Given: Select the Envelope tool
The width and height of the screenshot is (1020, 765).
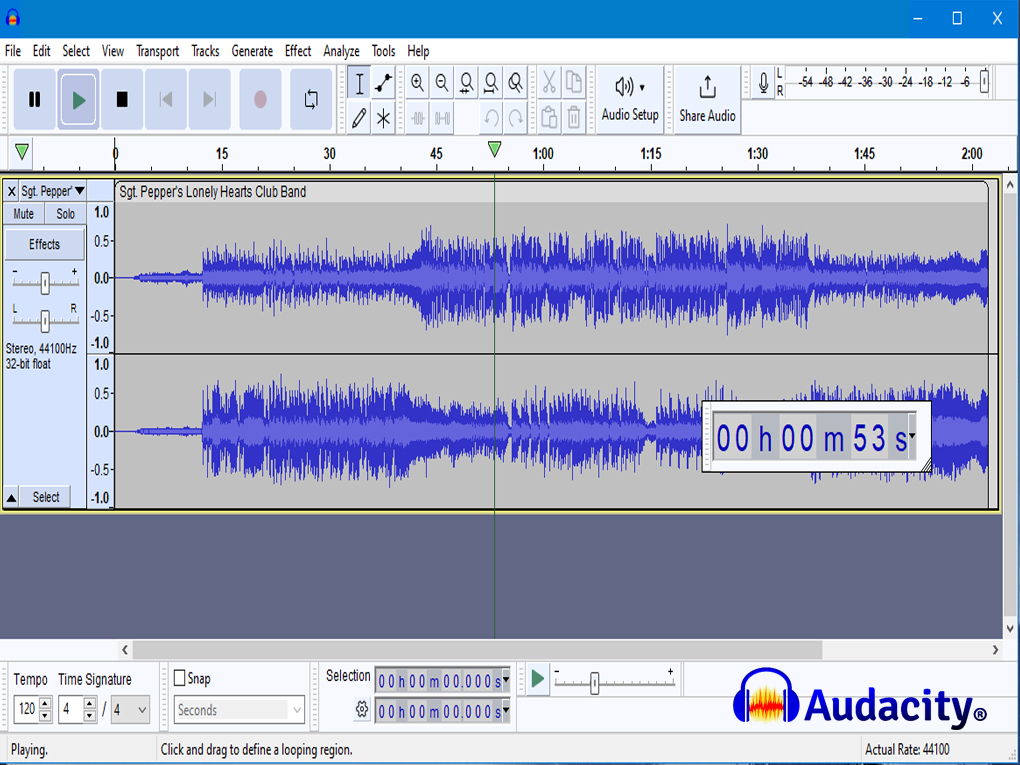Looking at the screenshot, I should click(x=383, y=83).
